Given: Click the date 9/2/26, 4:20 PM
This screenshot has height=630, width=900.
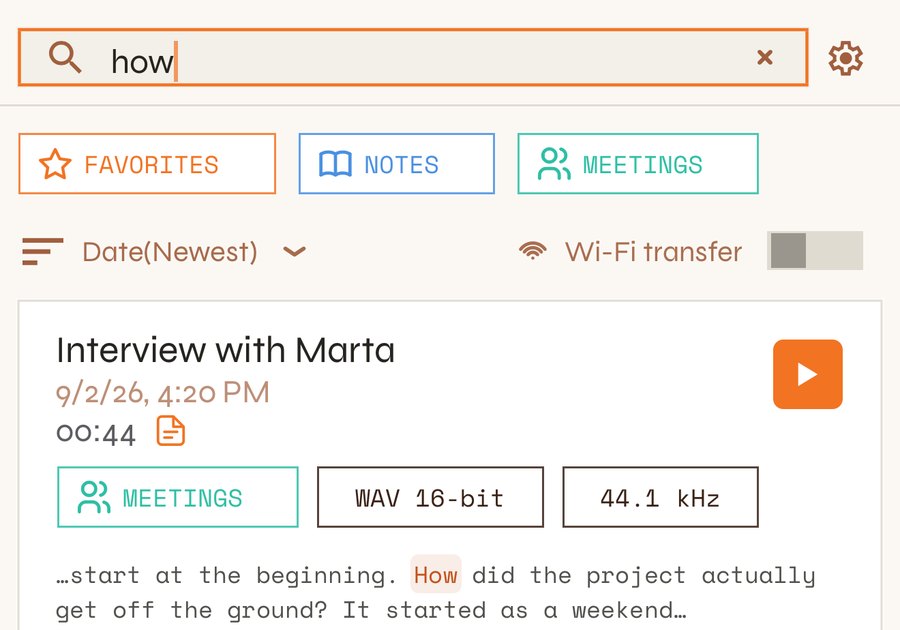Looking at the screenshot, I should pyautogui.click(x=162, y=393).
